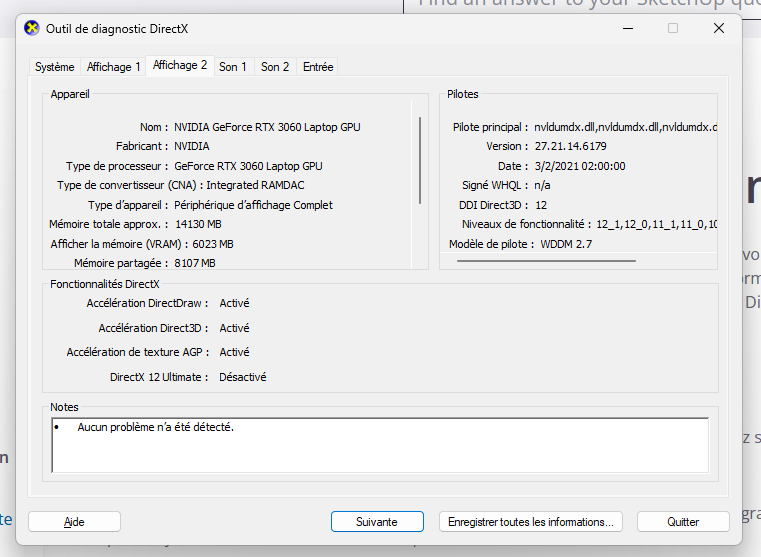Close the DirectX diagnostic window

719,28
